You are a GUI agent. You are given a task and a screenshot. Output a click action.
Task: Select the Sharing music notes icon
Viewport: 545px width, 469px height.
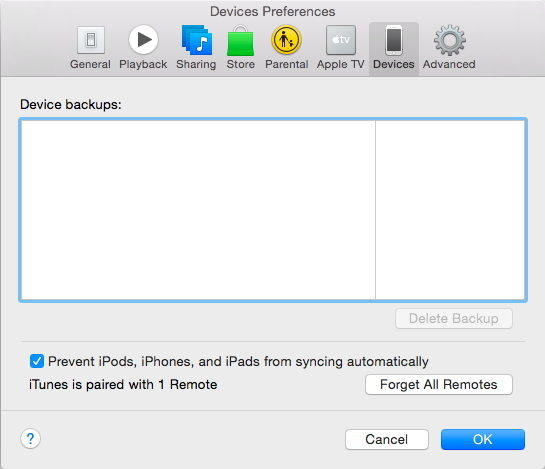click(x=197, y=40)
